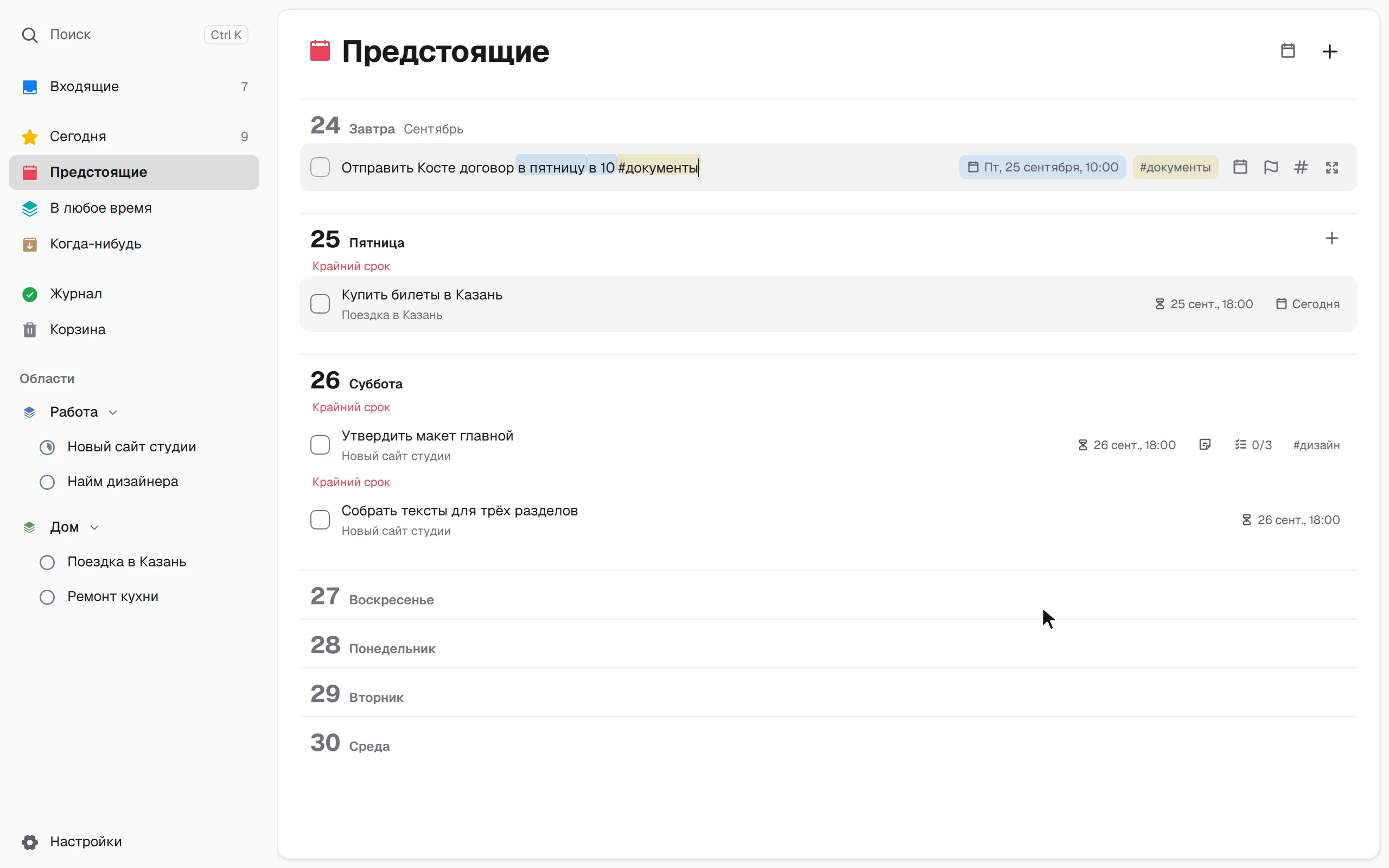Screen dimensions: 1389x868
Task: Click the search magnifier icon
Action: 29,35
